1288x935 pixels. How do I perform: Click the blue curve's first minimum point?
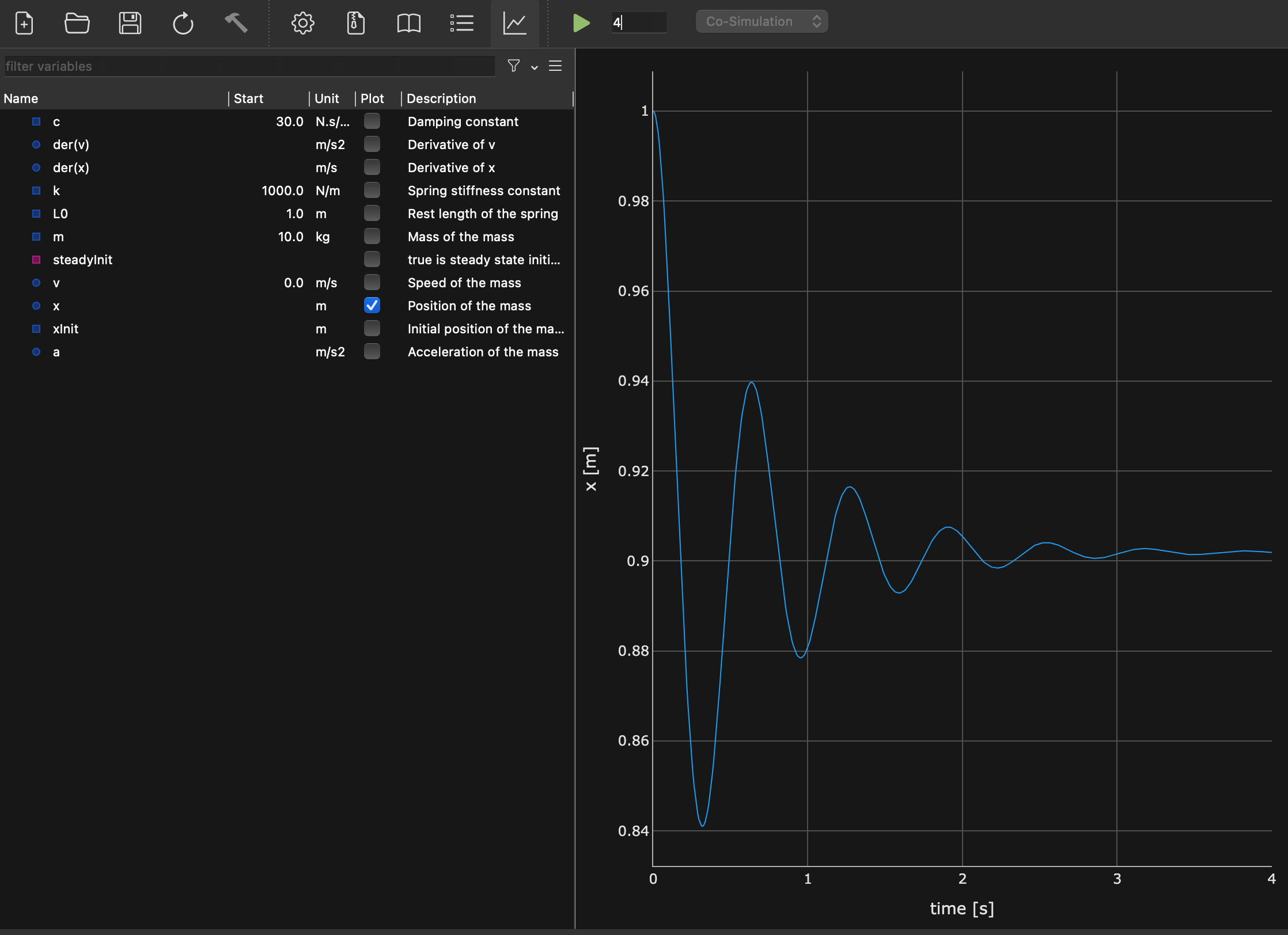[703, 826]
